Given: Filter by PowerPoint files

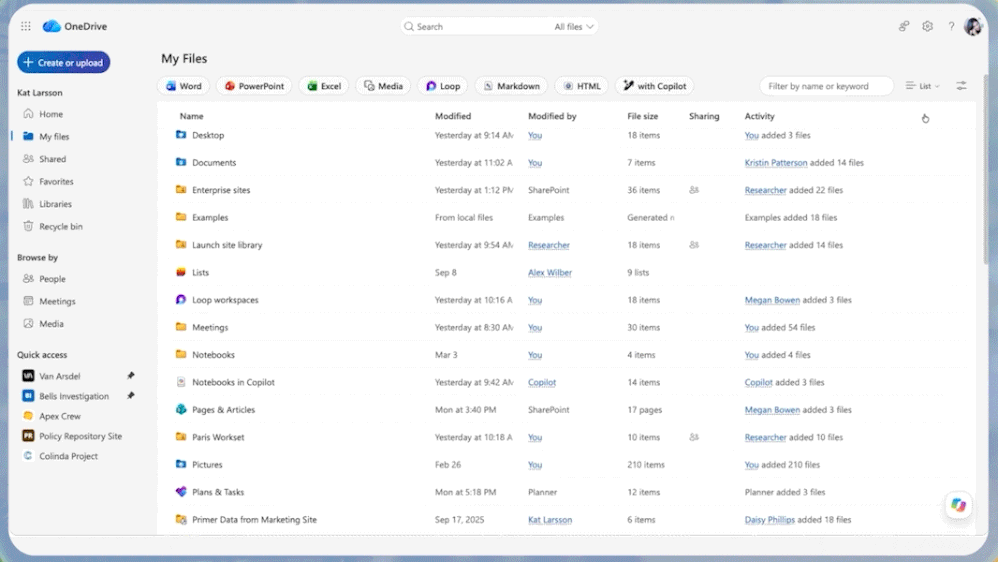Looking at the screenshot, I should [254, 86].
